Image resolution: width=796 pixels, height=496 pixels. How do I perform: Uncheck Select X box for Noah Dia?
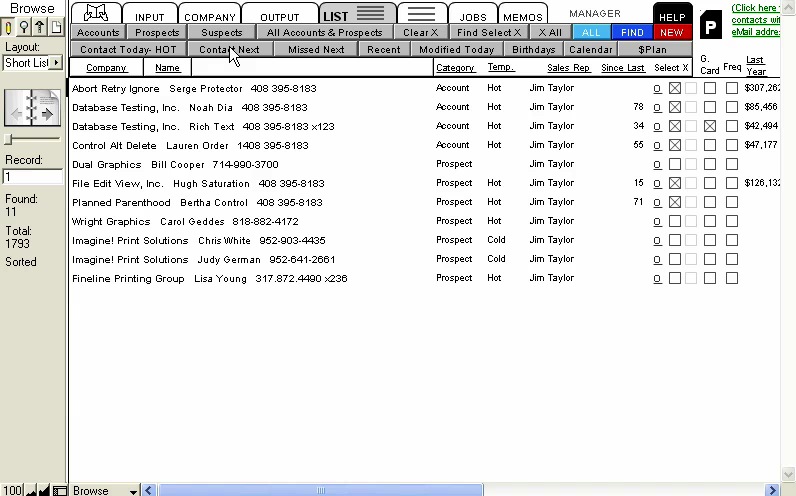click(x=675, y=107)
